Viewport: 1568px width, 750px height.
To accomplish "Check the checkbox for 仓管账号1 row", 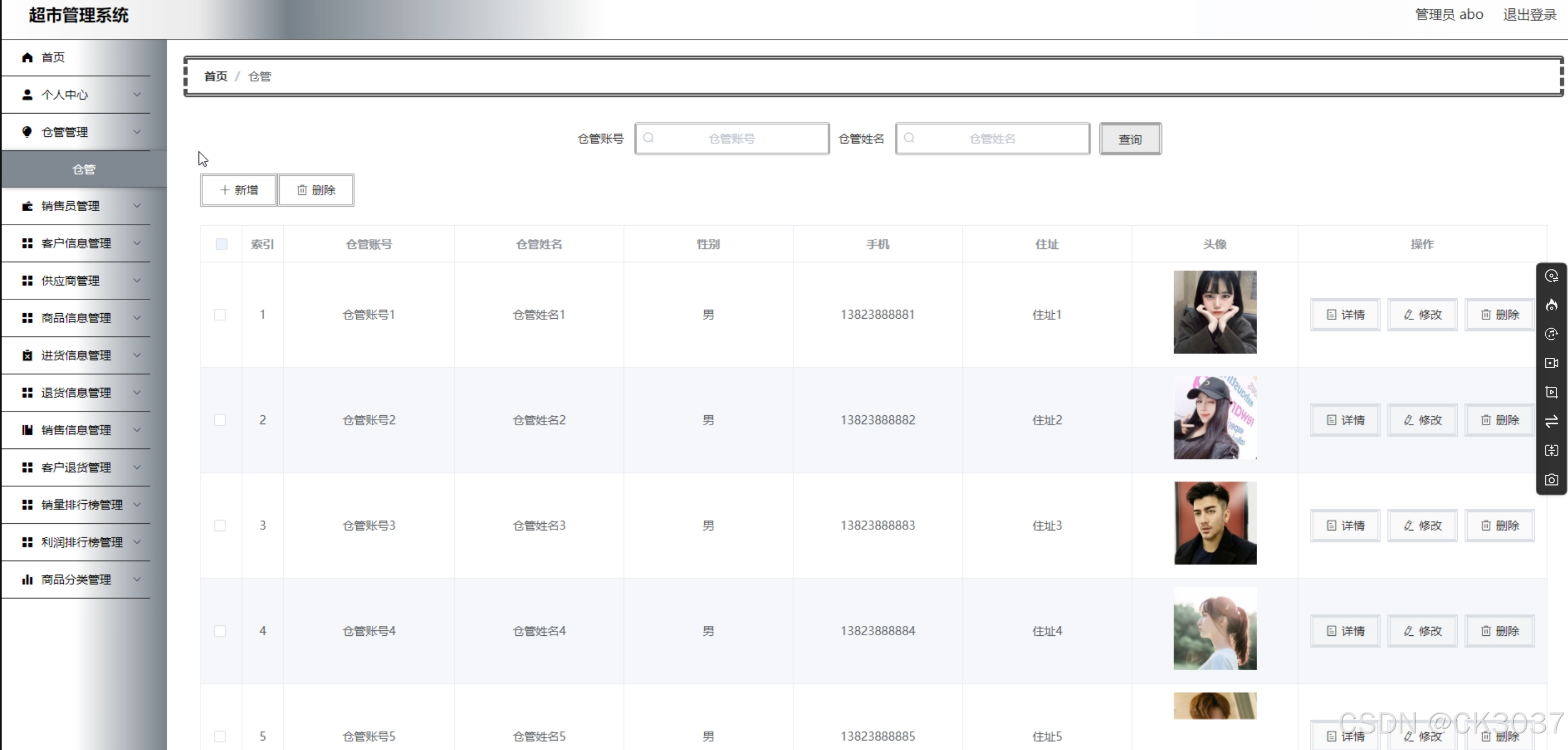I will point(221,315).
